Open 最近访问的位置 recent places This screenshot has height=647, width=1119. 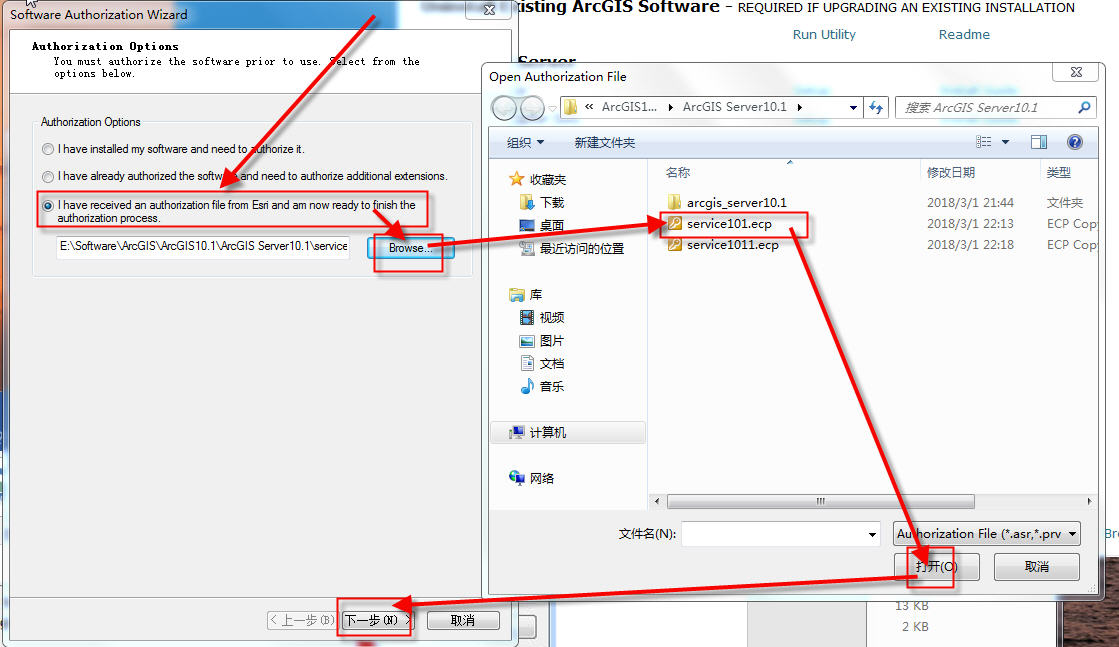coord(572,248)
